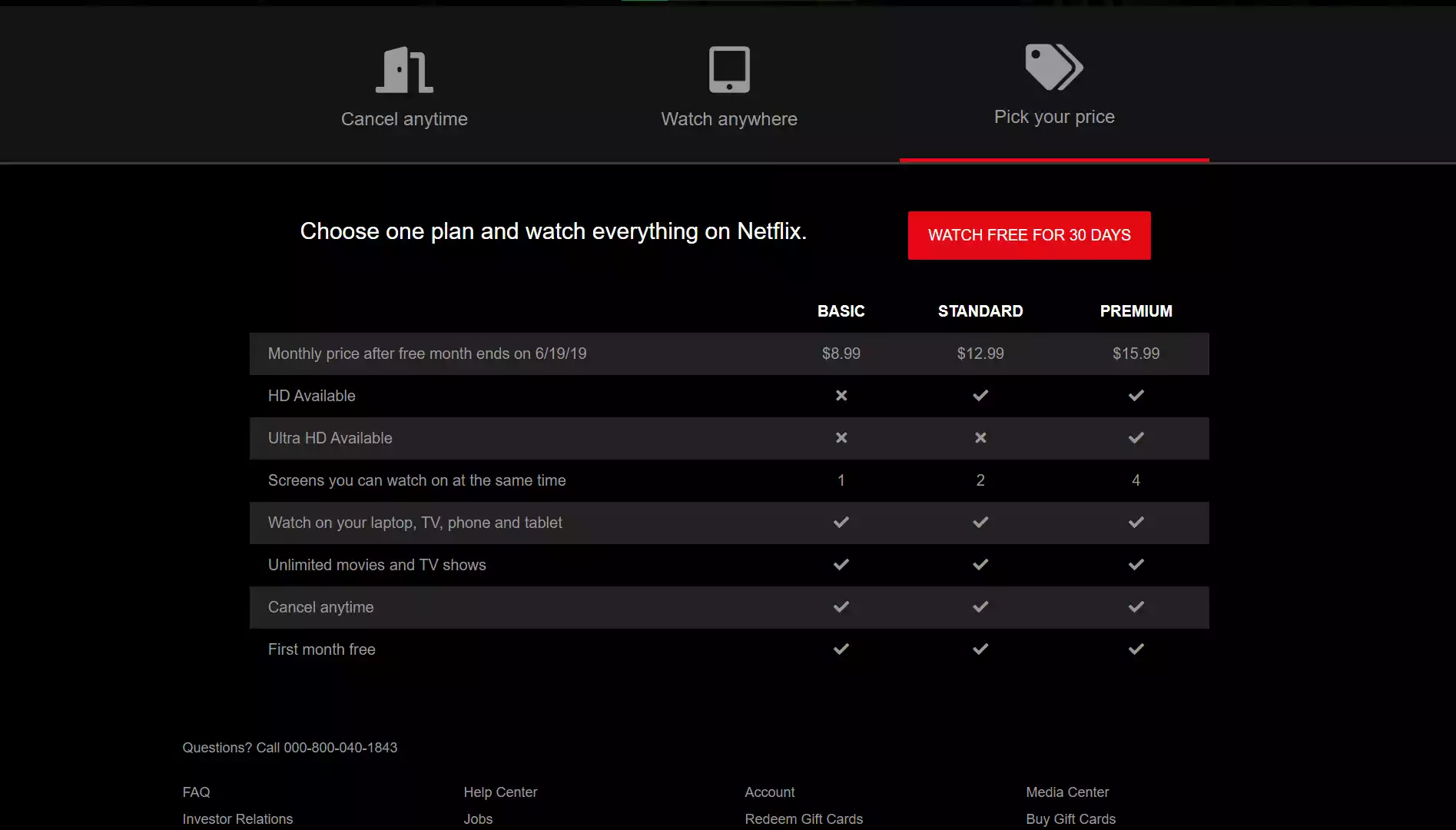Click the Choose one plan headline text
This screenshot has height=830, width=1456.
pos(553,231)
